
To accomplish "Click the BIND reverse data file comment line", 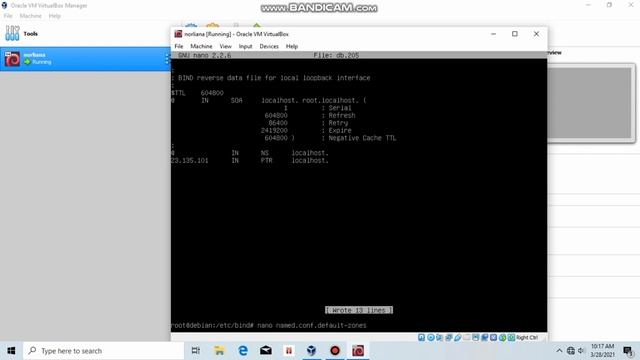I will click(271, 78).
